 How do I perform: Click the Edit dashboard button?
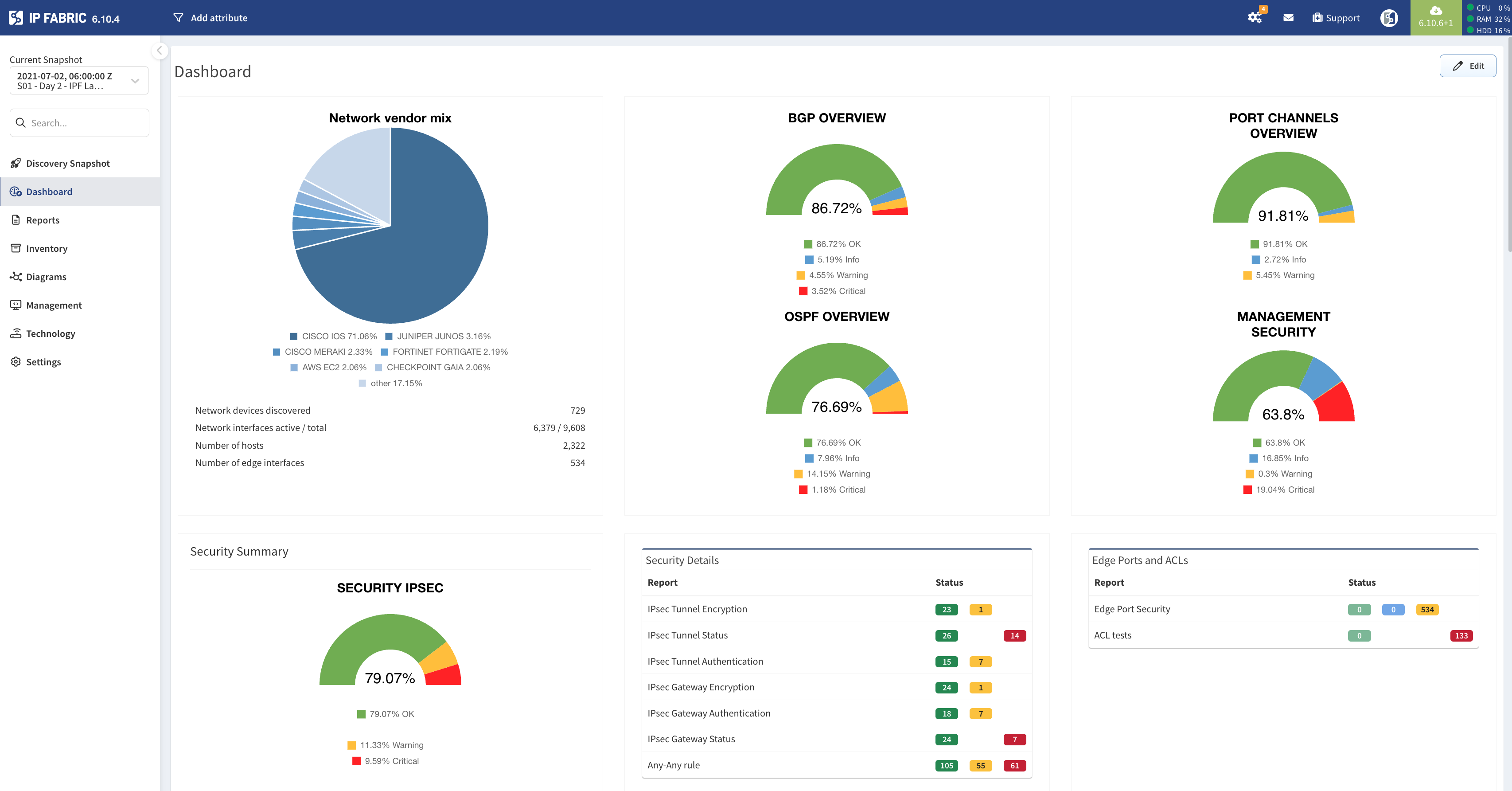point(1467,66)
